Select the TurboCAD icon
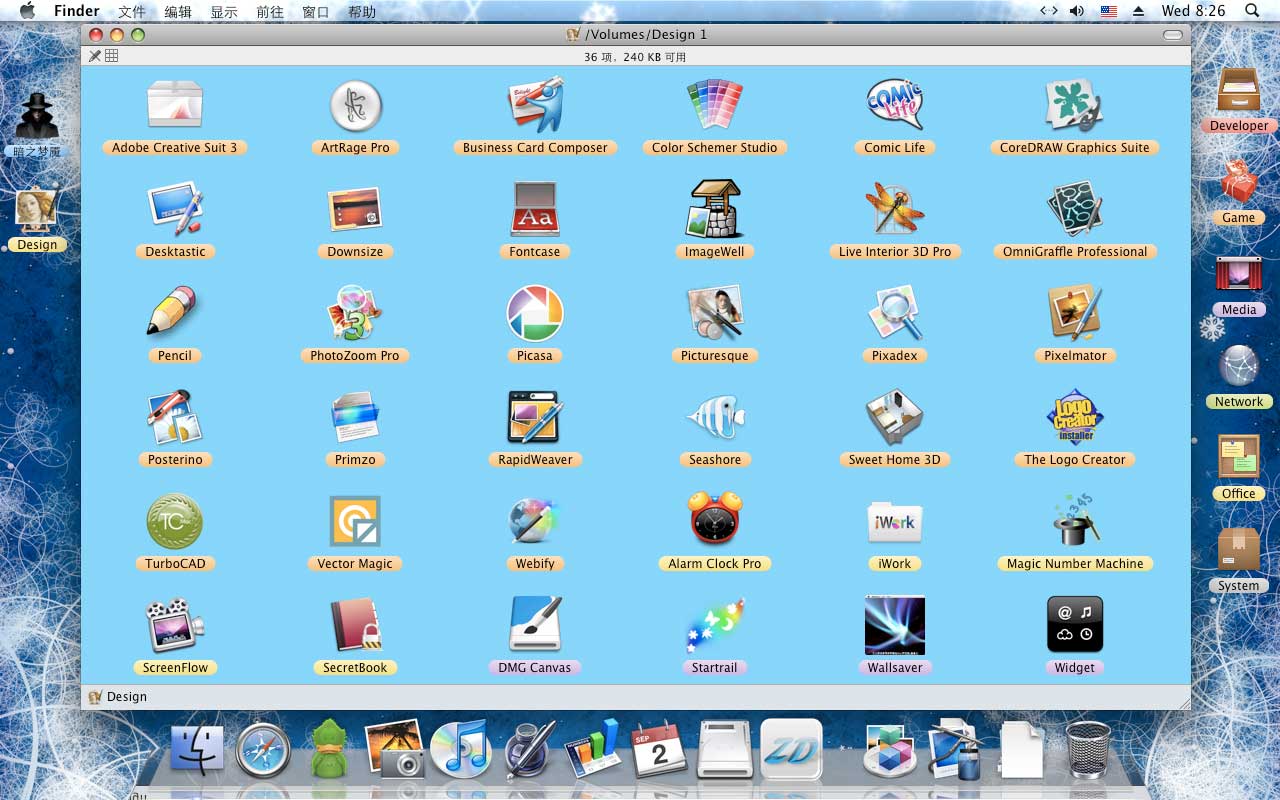This screenshot has height=800, width=1280. (175, 521)
